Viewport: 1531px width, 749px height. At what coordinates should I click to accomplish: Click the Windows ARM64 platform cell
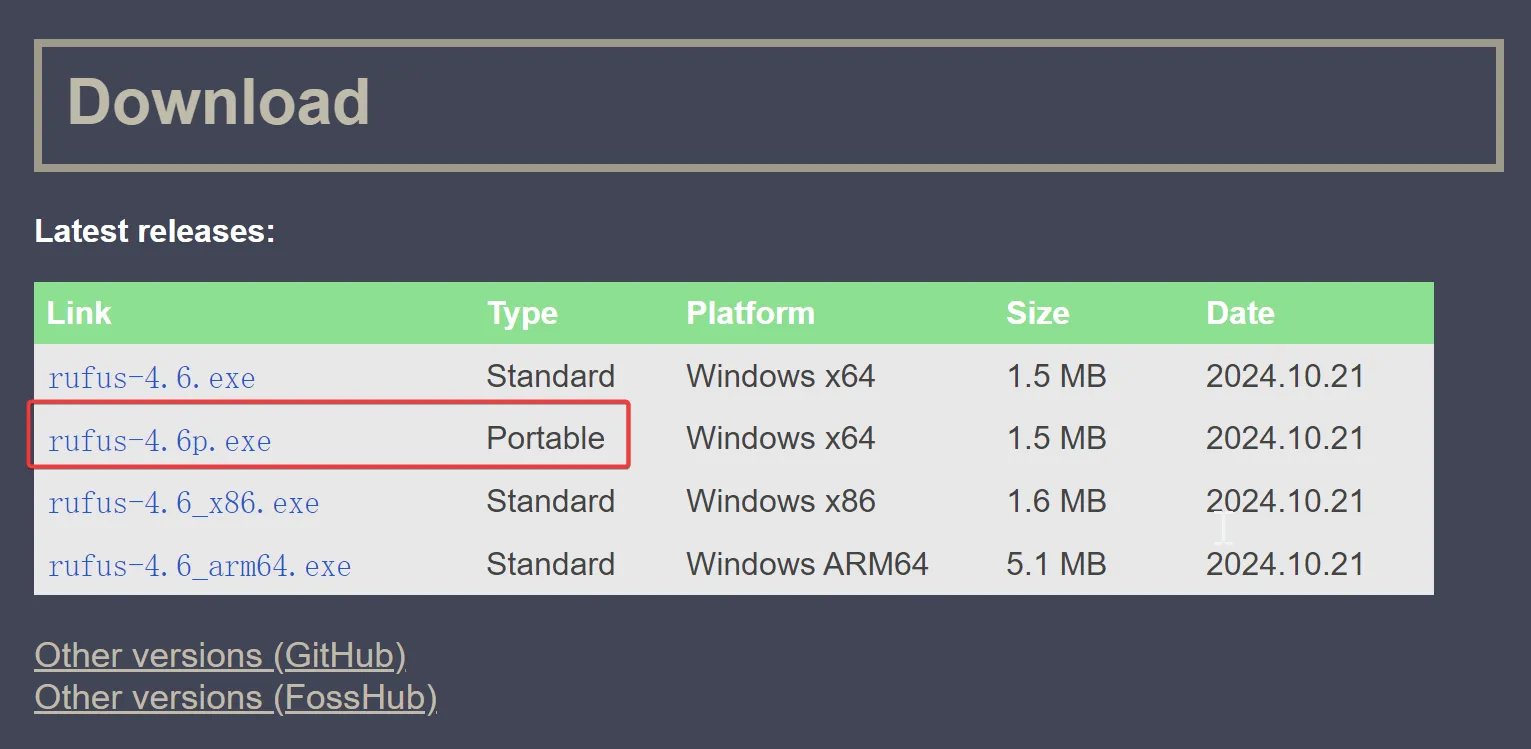click(x=807, y=564)
